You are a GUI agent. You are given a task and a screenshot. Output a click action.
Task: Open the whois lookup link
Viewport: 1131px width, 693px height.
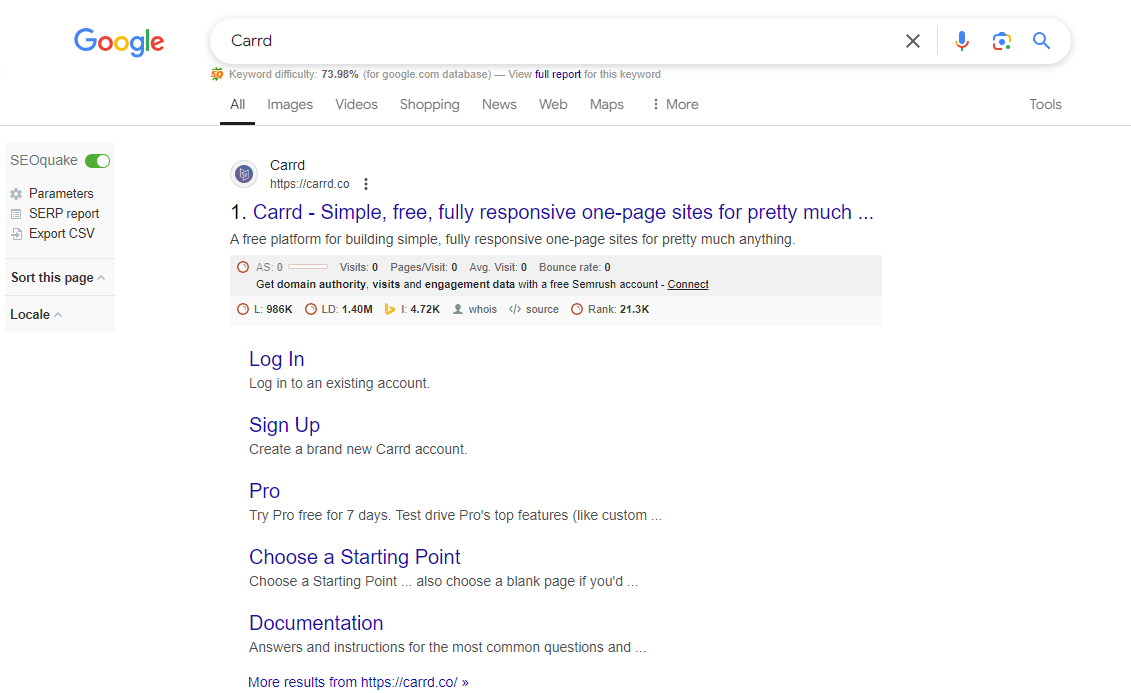click(x=482, y=309)
